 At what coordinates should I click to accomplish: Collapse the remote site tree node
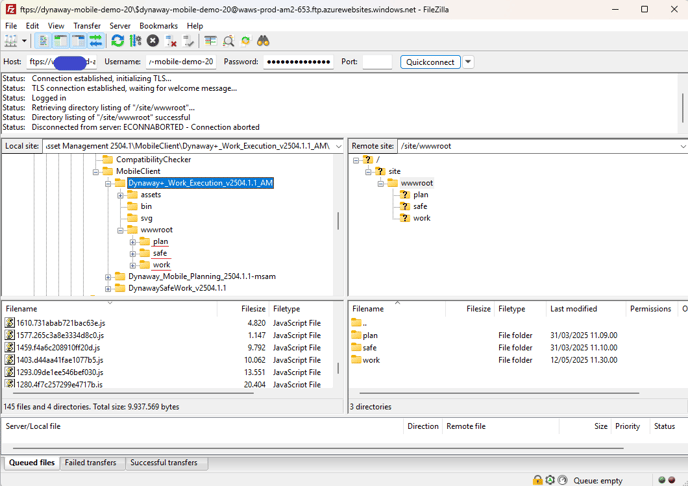click(x=368, y=172)
